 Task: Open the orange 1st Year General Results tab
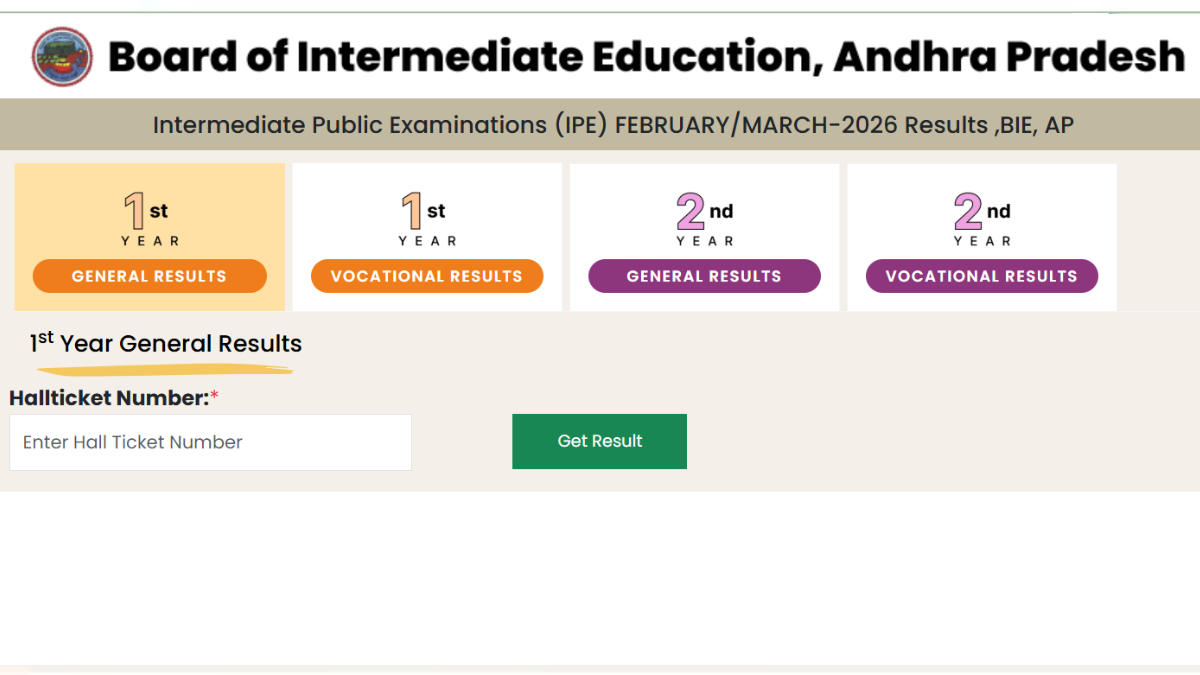[149, 276]
